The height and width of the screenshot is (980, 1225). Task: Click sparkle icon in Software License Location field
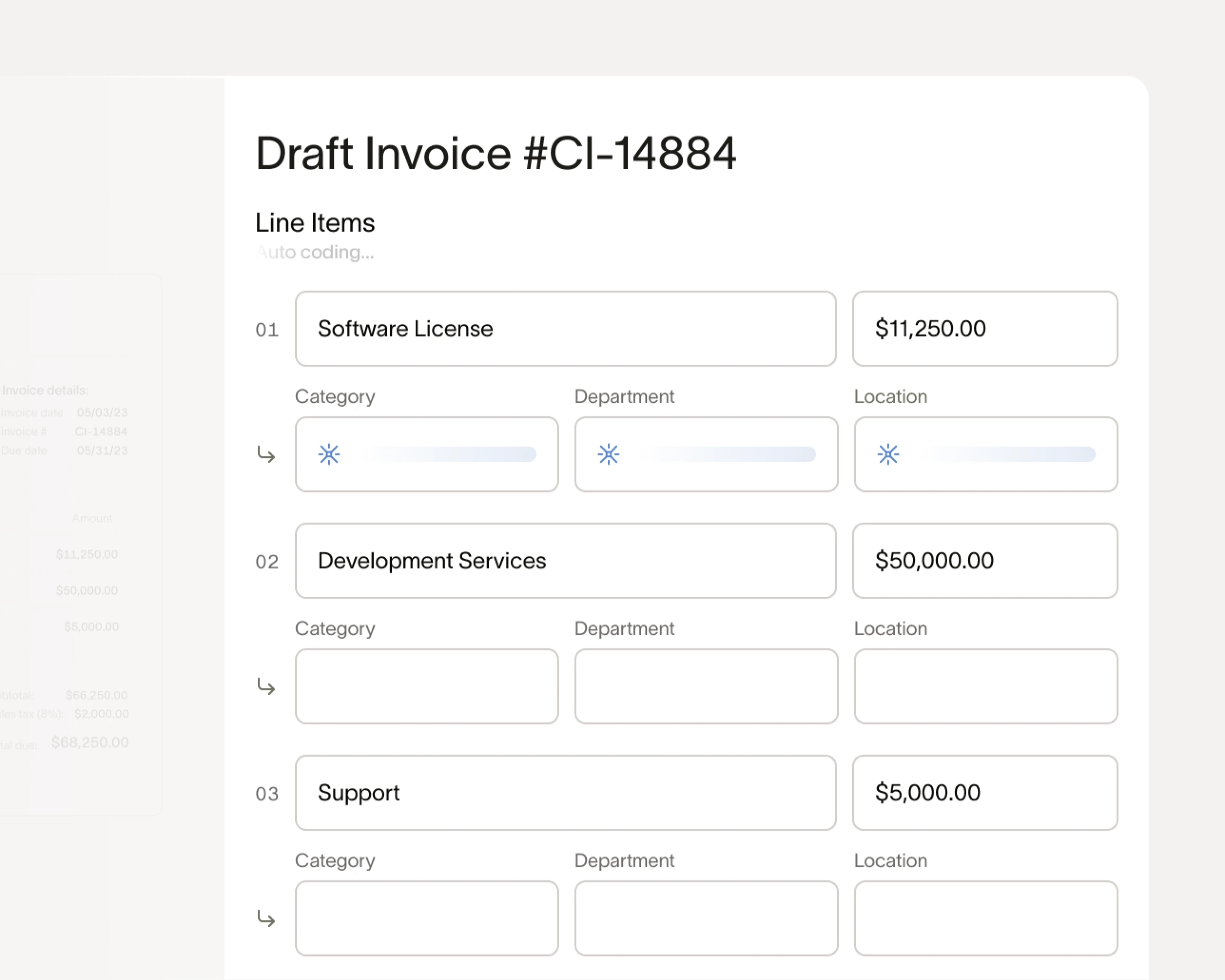click(888, 455)
